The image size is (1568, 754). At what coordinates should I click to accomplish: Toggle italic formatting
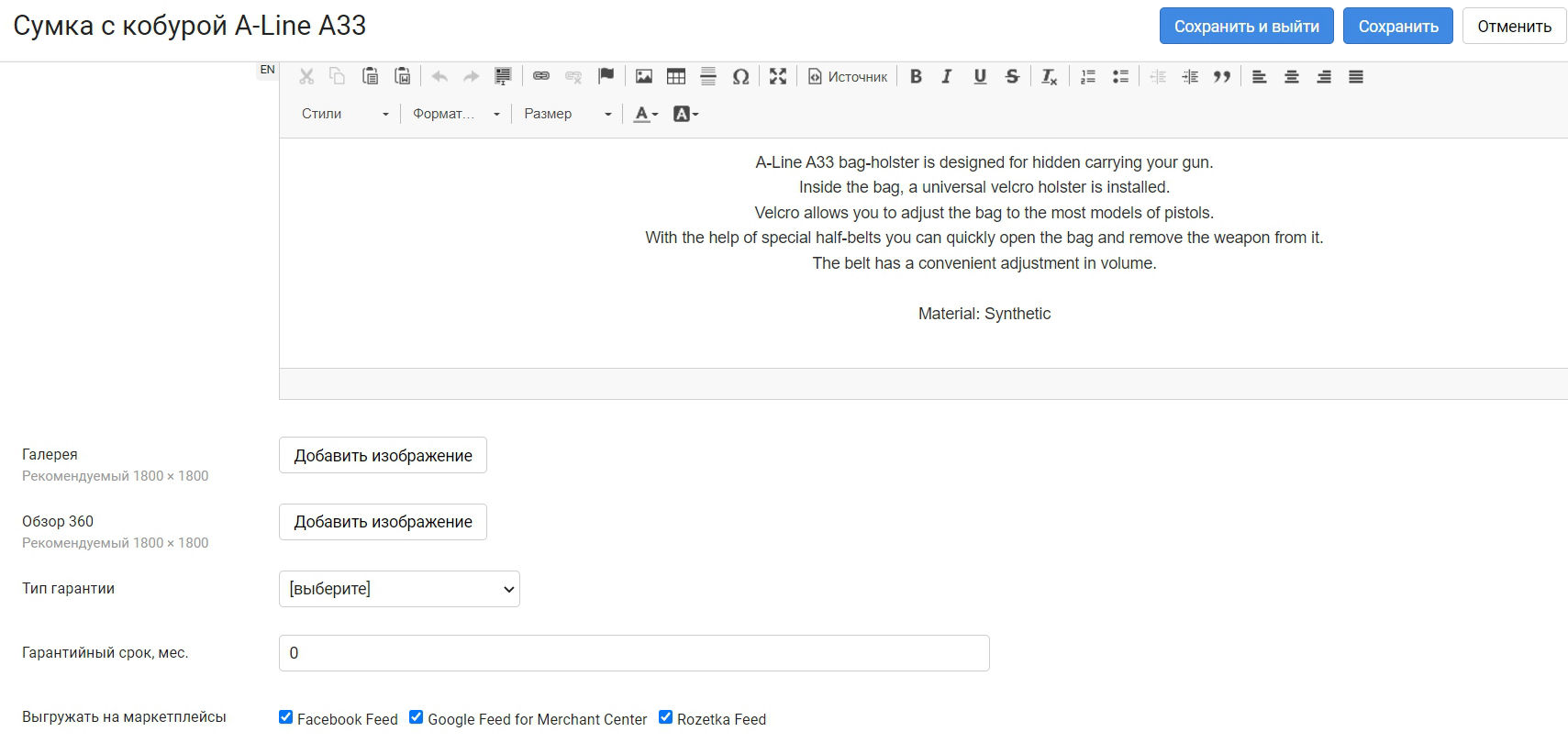click(947, 77)
